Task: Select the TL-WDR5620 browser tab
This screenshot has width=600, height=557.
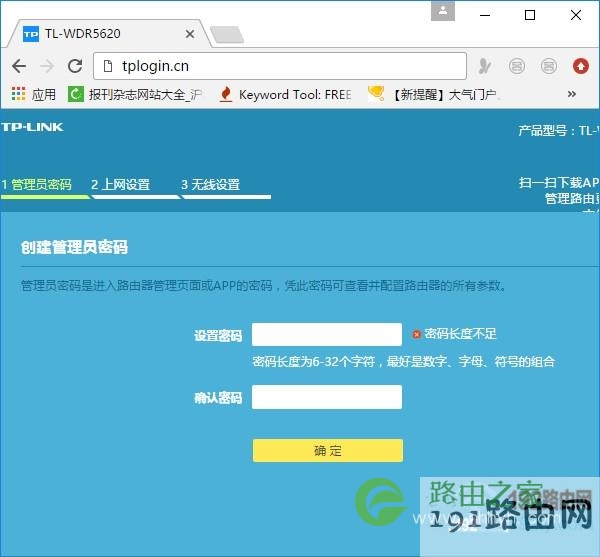Action: pos(107,34)
